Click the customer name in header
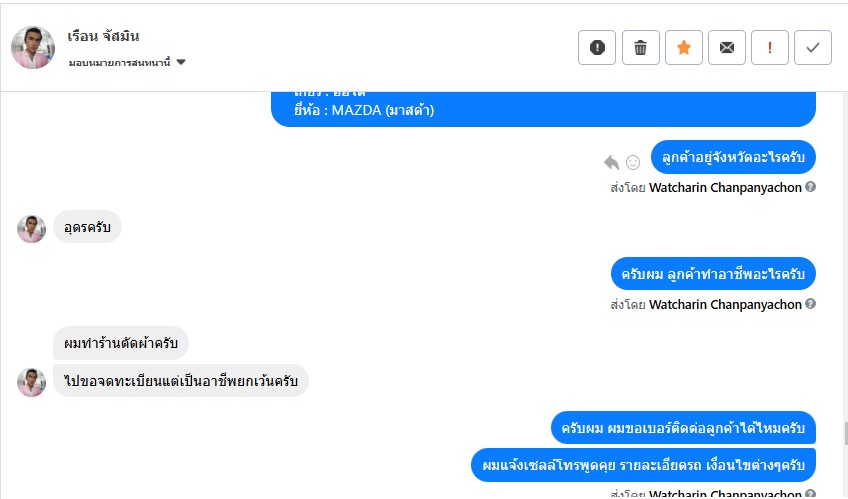 click(x=103, y=36)
